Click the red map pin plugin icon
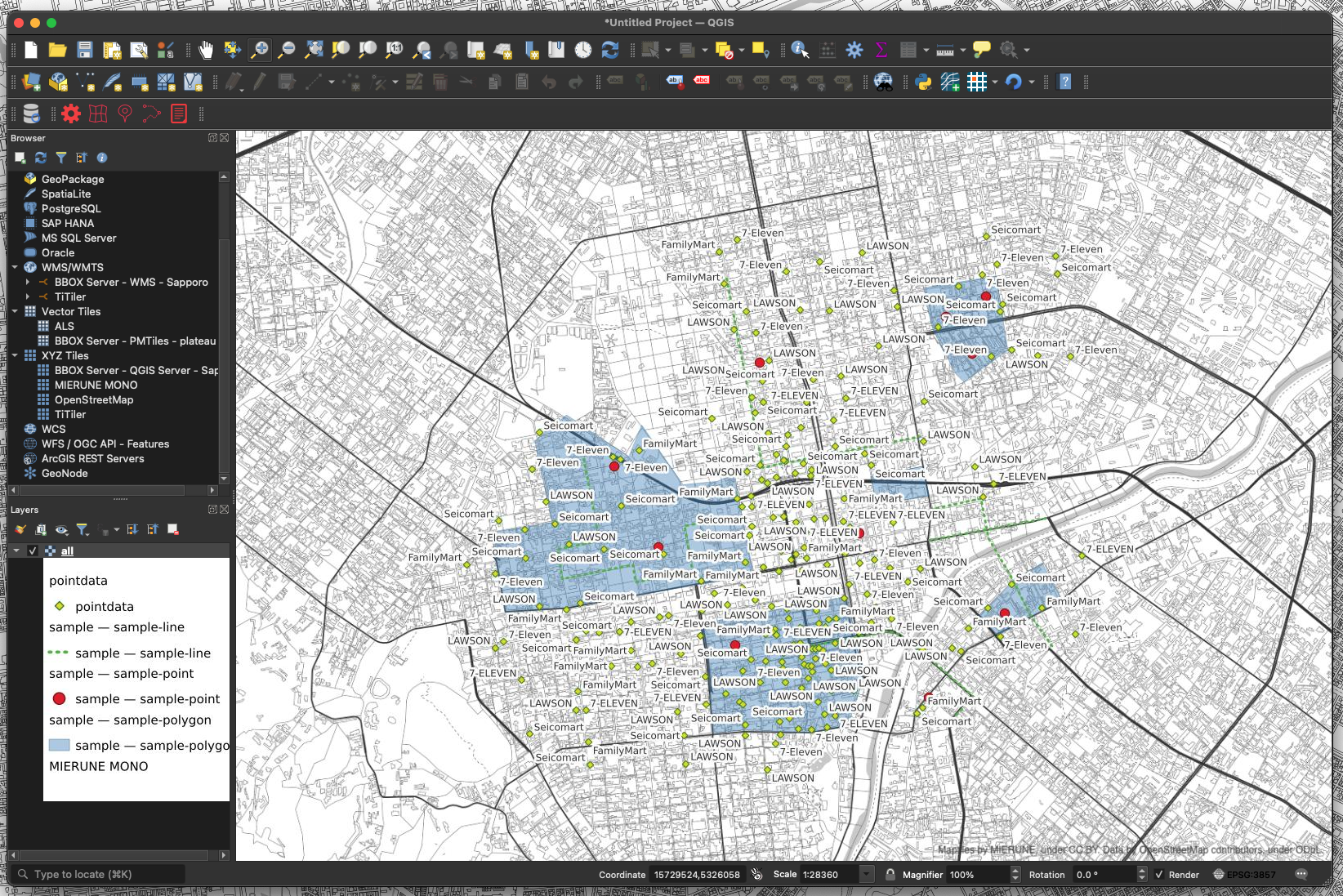Image resolution: width=1343 pixels, height=896 pixels. pyautogui.click(x=125, y=114)
